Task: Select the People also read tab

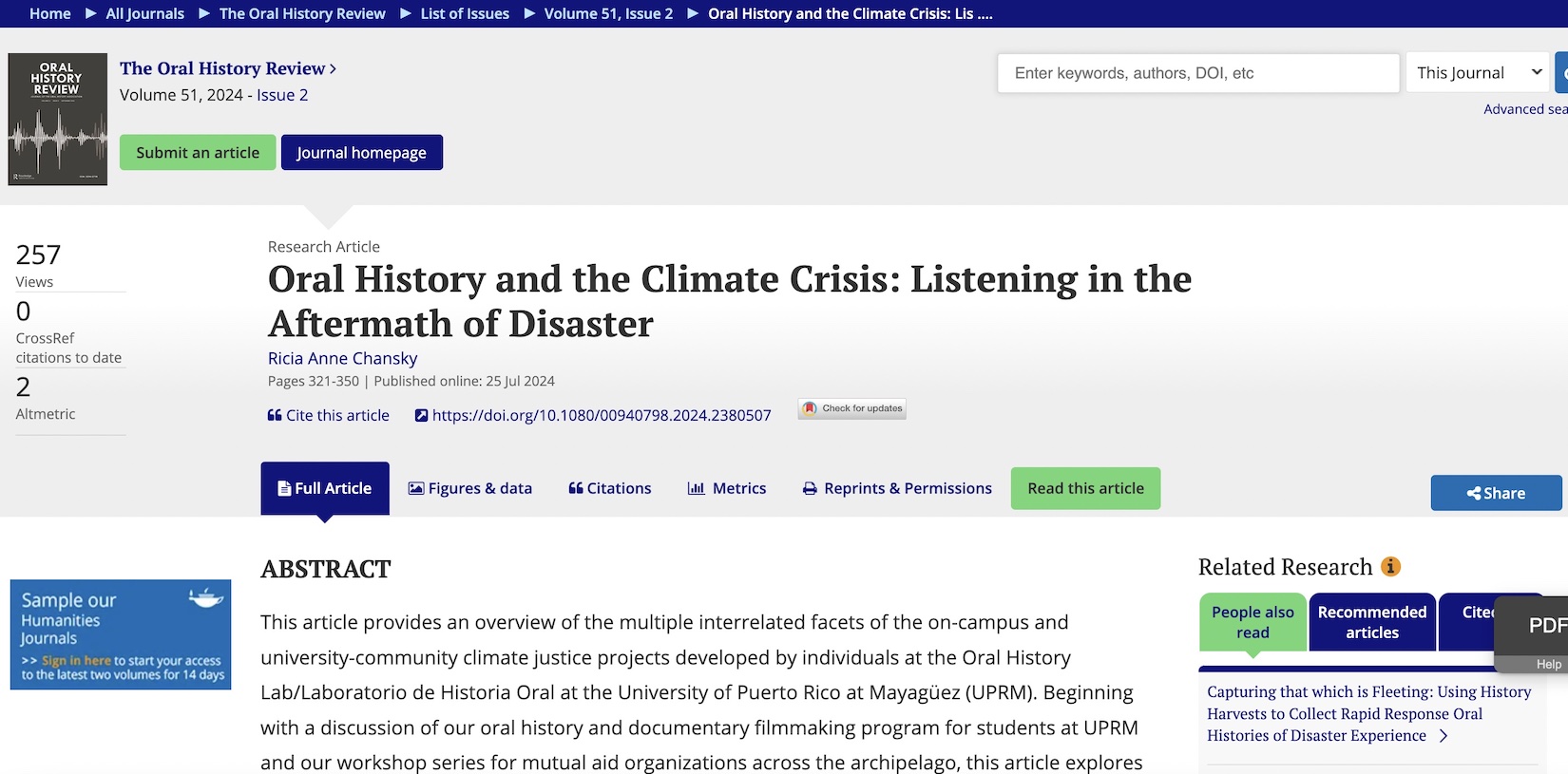Action: tap(1252, 622)
